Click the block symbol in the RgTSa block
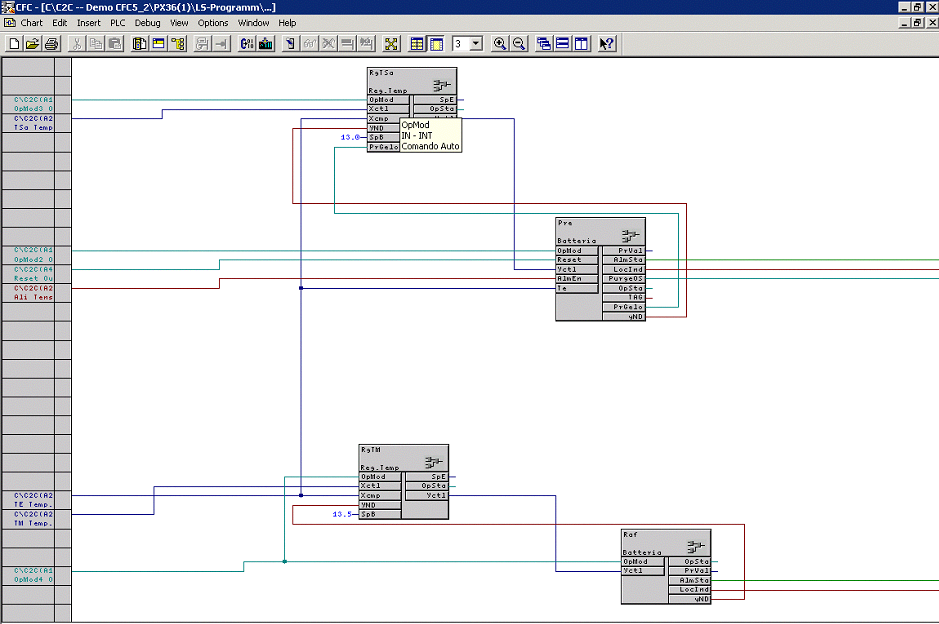Screen dimensions: 939x624 tap(442, 86)
